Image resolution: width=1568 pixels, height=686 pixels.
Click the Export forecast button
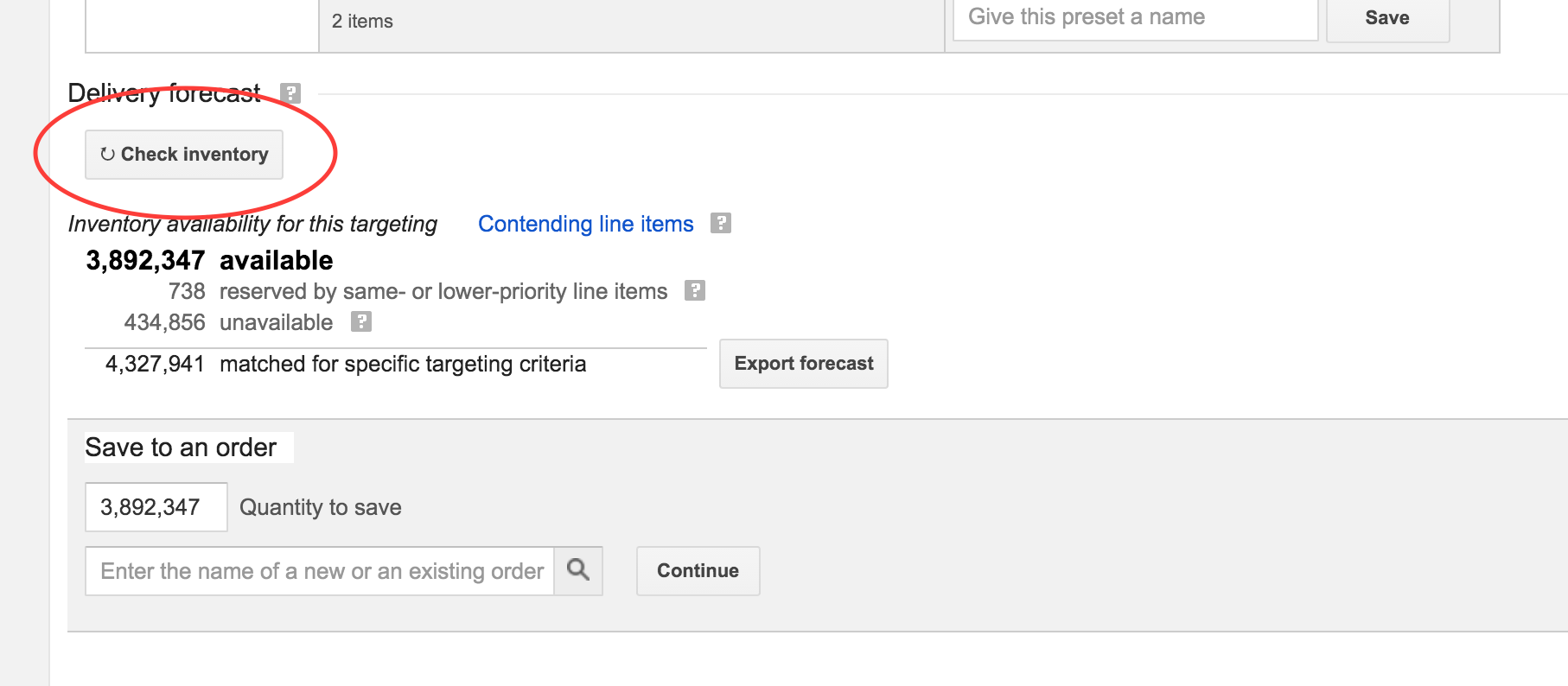pos(803,364)
